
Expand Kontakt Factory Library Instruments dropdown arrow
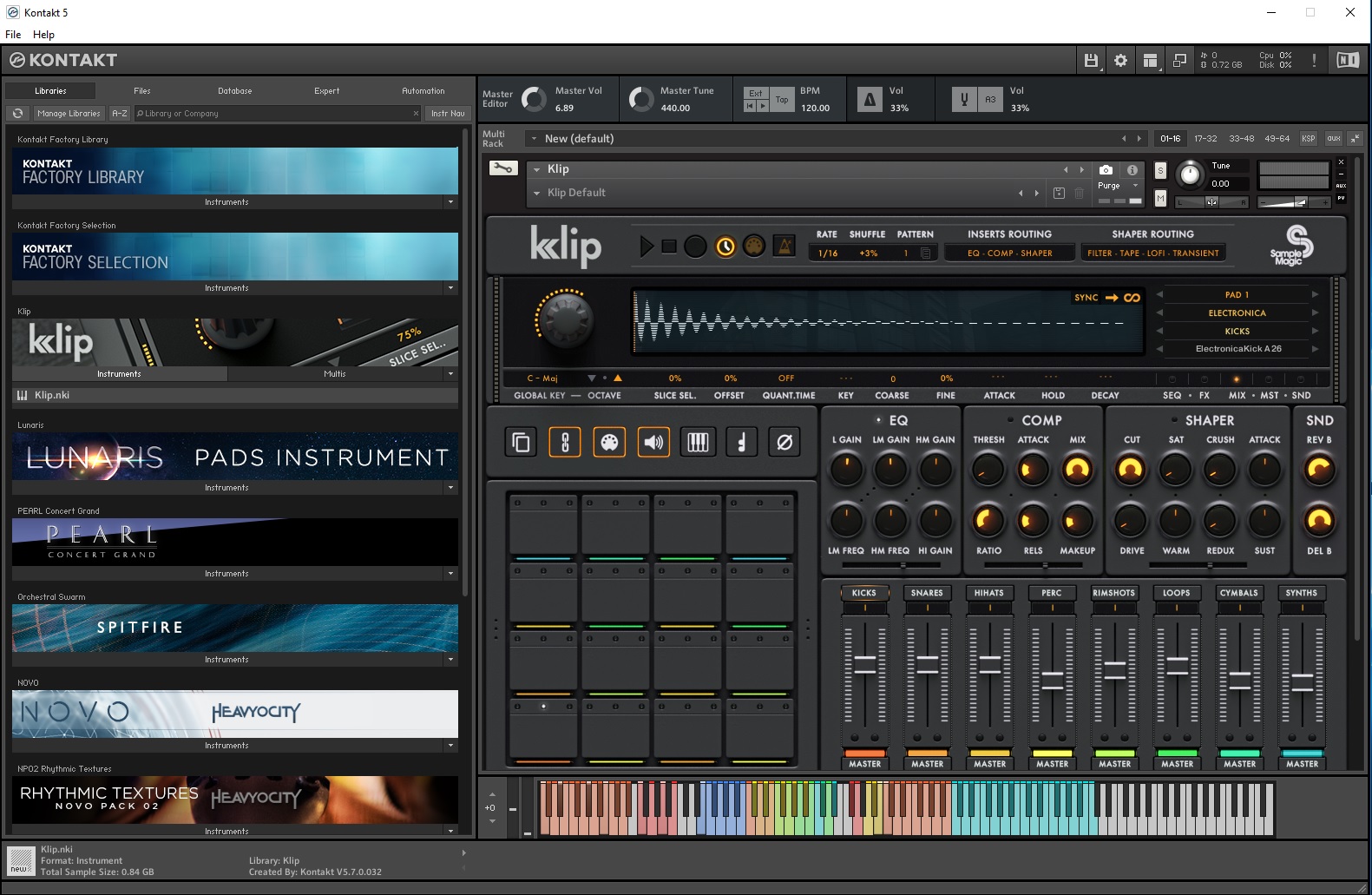[450, 202]
